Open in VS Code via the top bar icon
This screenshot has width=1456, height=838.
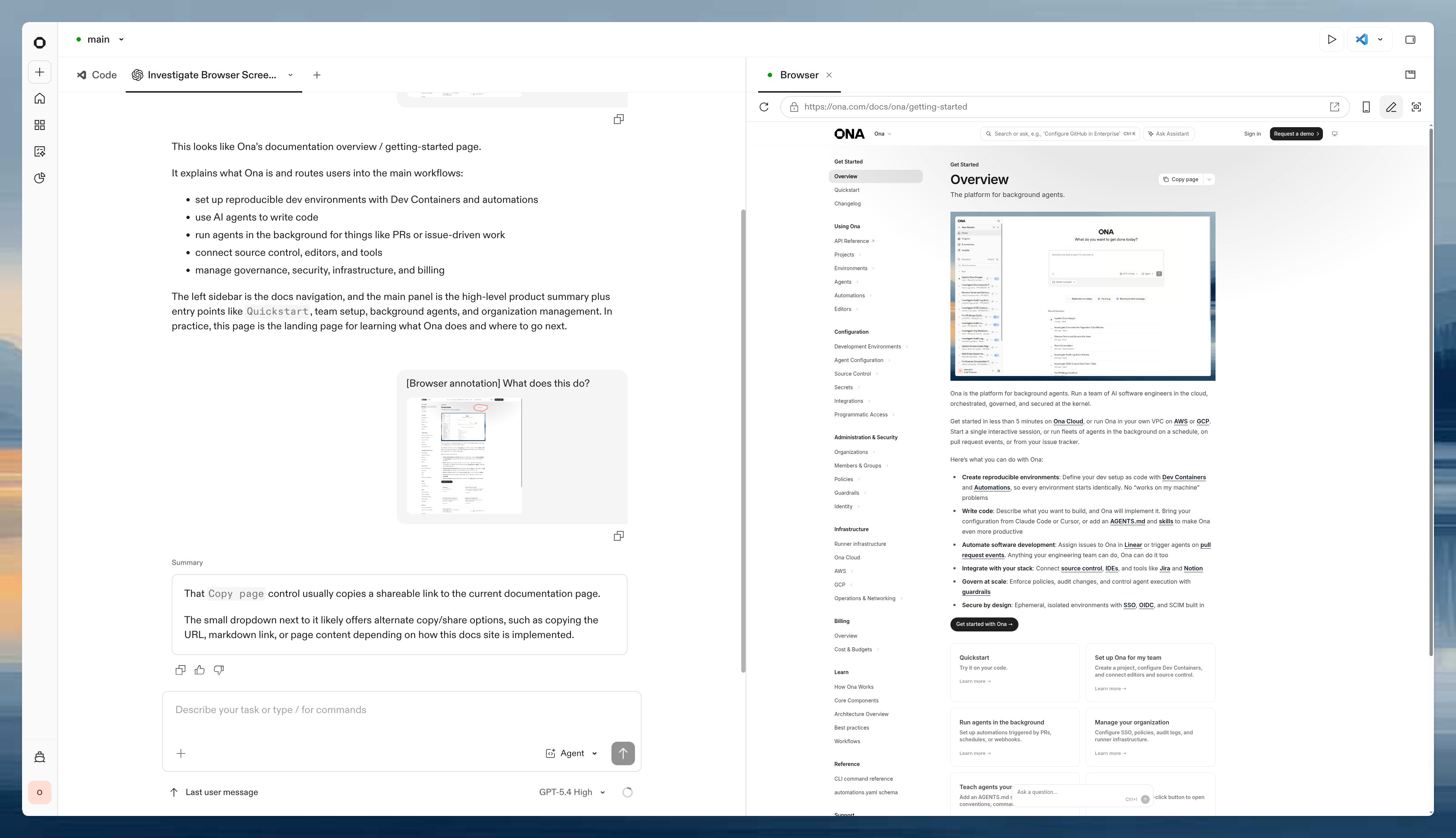pyautogui.click(x=1362, y=40)
